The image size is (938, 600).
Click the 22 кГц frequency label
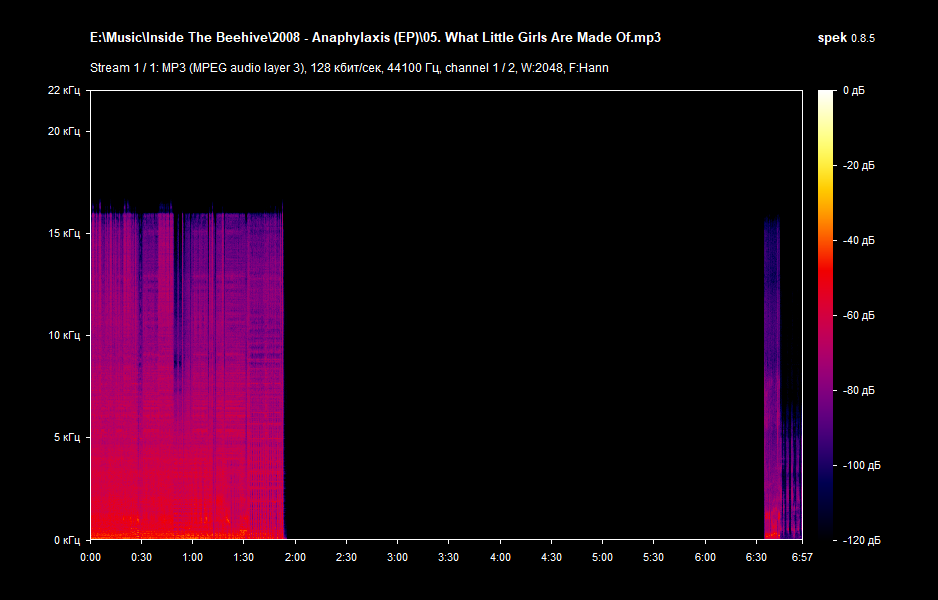[63, 90]
